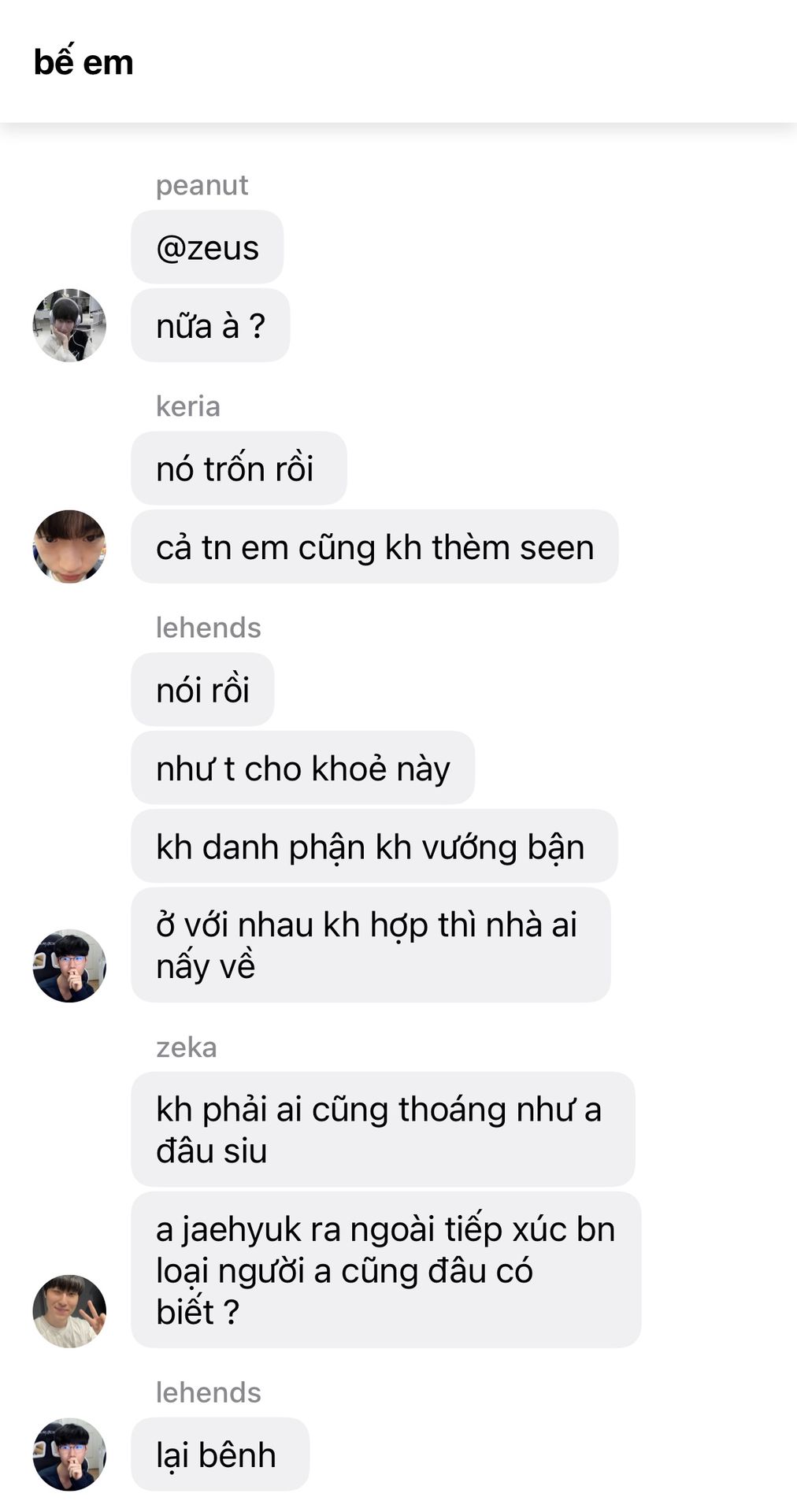Select the 'nói rồi' message bubble

click(x=202, y=690)
